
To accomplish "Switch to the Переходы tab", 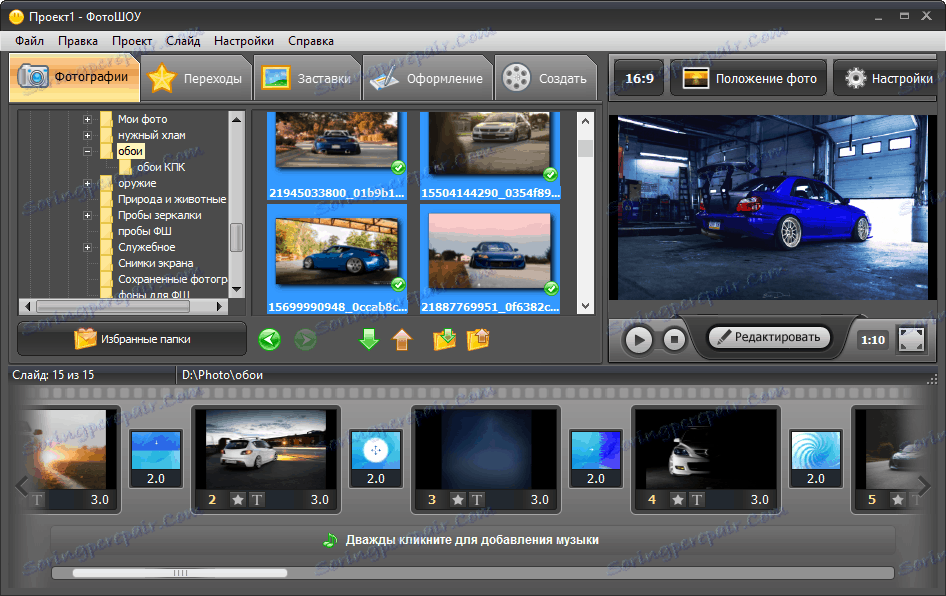I will [196, 79].
